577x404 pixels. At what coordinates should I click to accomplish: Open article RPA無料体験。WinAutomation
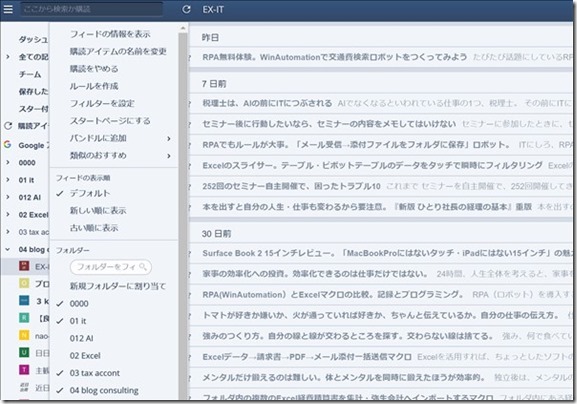click(x=334, y=57)
